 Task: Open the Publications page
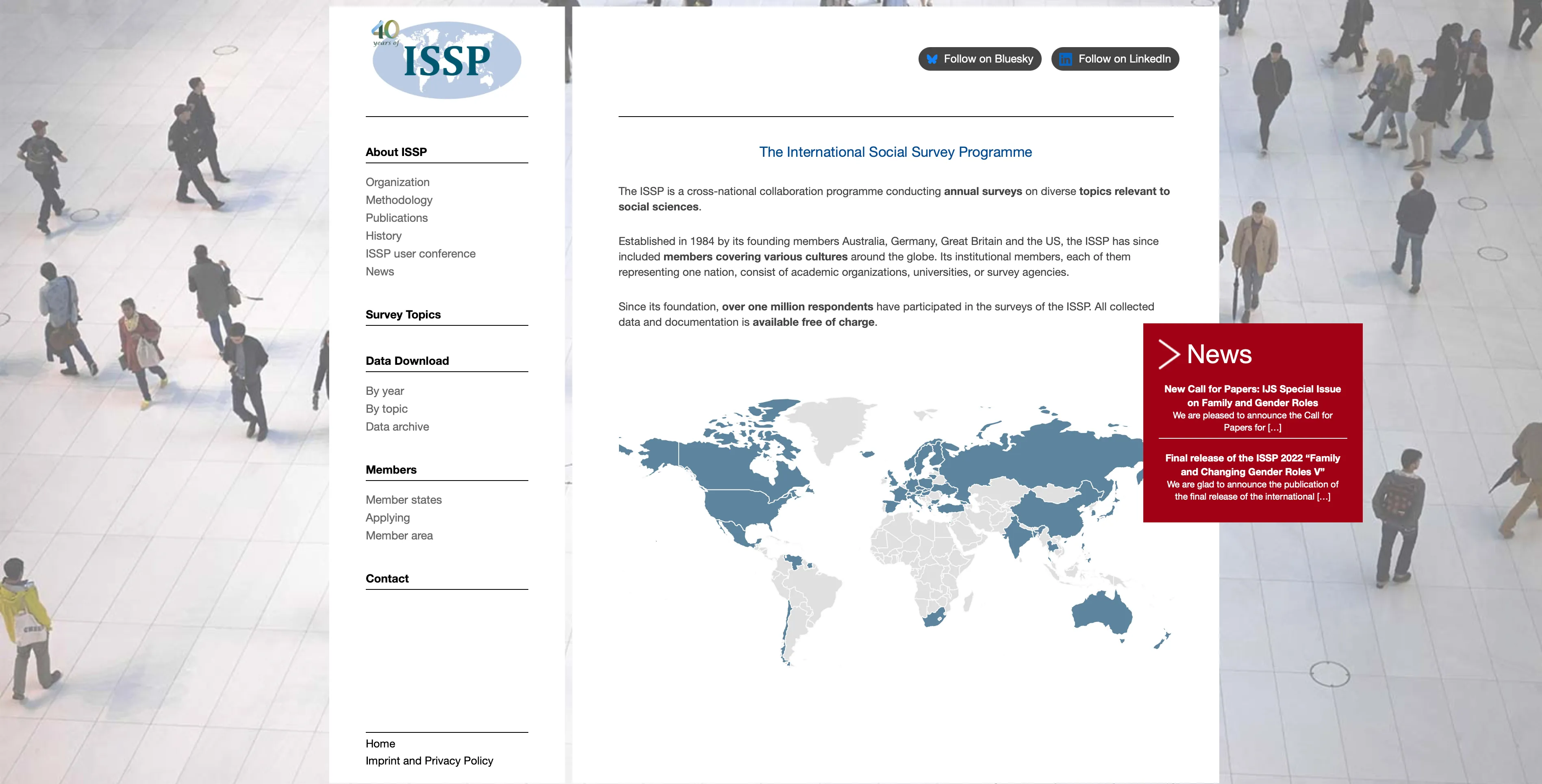[x=396, y=218]
